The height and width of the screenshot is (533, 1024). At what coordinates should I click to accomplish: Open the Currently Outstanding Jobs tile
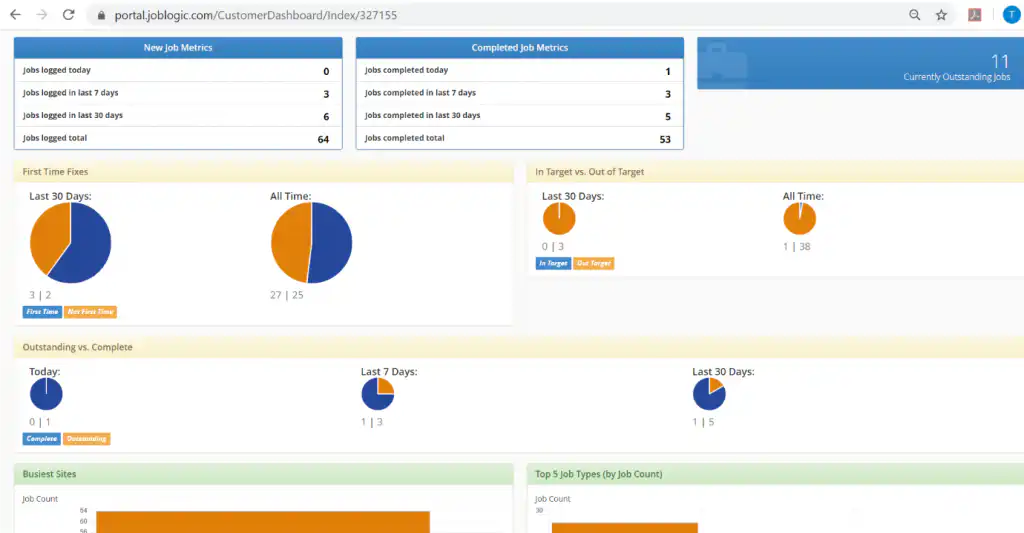click(x=860, y=63)
